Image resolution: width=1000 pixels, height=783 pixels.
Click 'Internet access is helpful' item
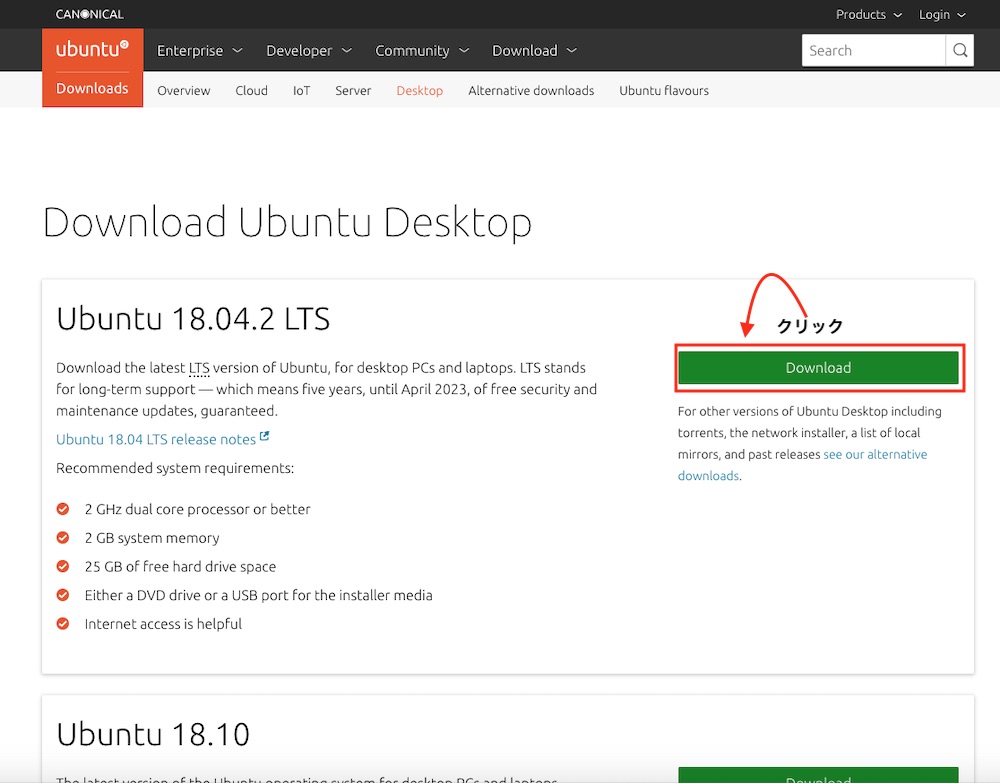coord(163,624)
